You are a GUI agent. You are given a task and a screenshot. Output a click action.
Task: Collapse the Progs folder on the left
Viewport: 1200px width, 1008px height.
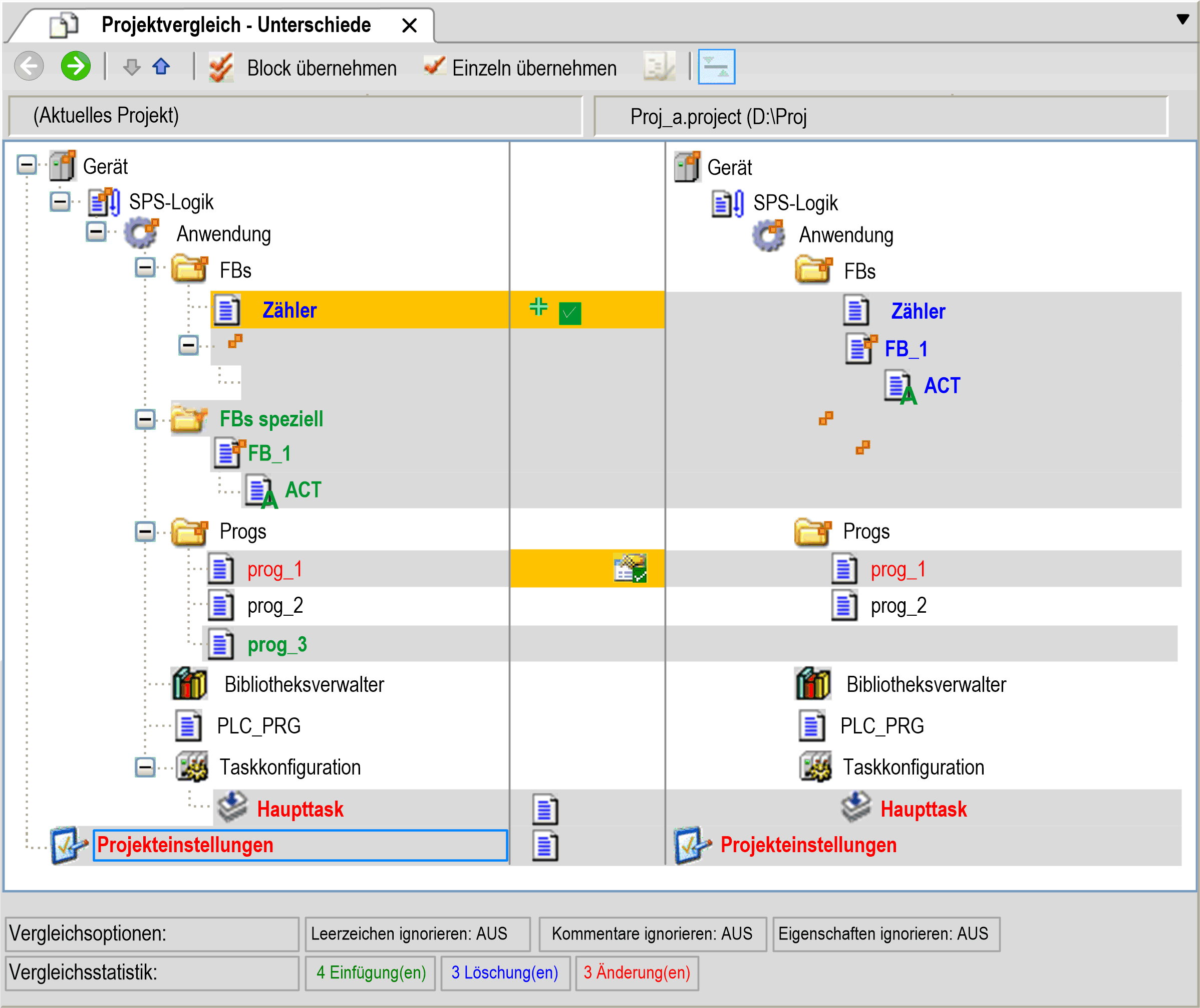(x=145, y=532)
